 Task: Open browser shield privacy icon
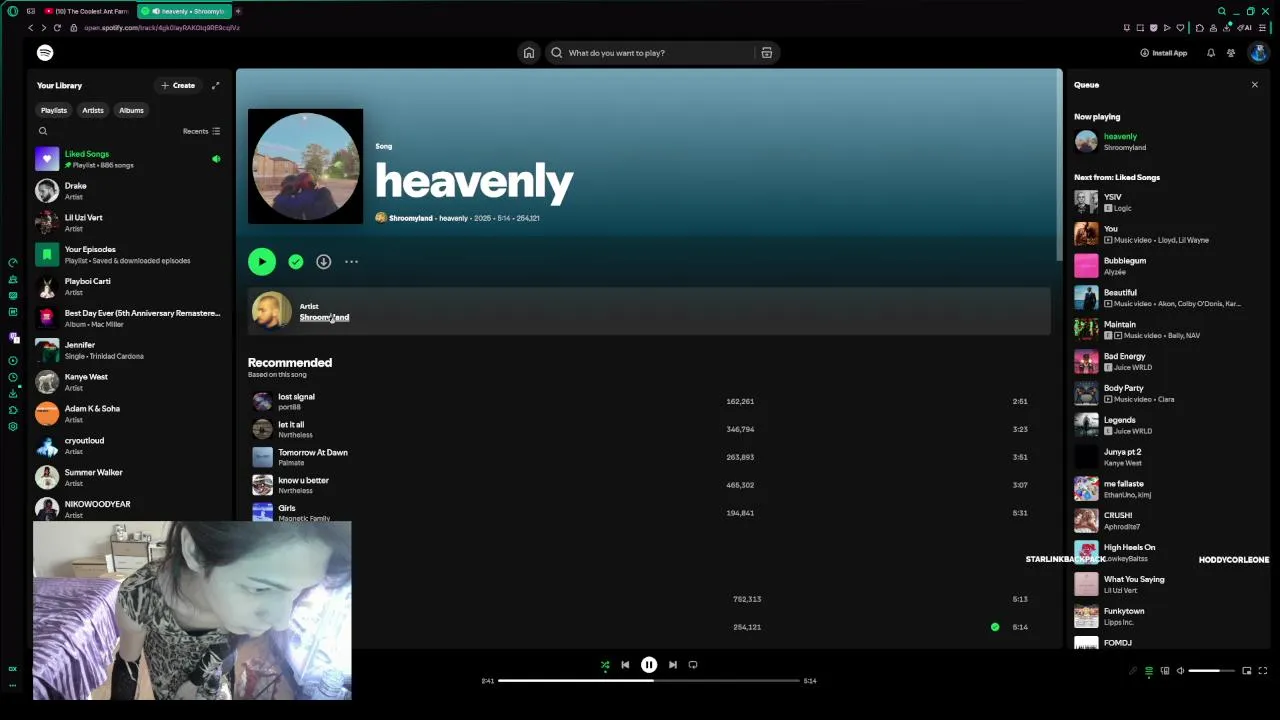[1153, 28]
